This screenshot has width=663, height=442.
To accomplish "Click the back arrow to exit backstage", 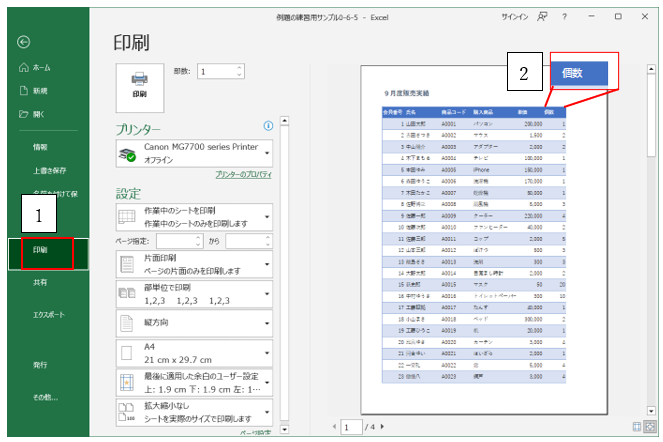I will [x=24, y=42].
